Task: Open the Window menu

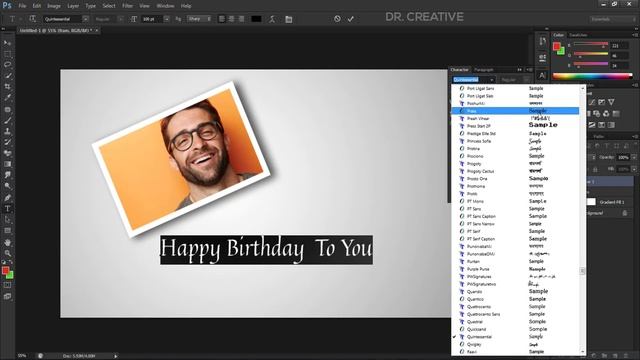Action: pos(165,6)
